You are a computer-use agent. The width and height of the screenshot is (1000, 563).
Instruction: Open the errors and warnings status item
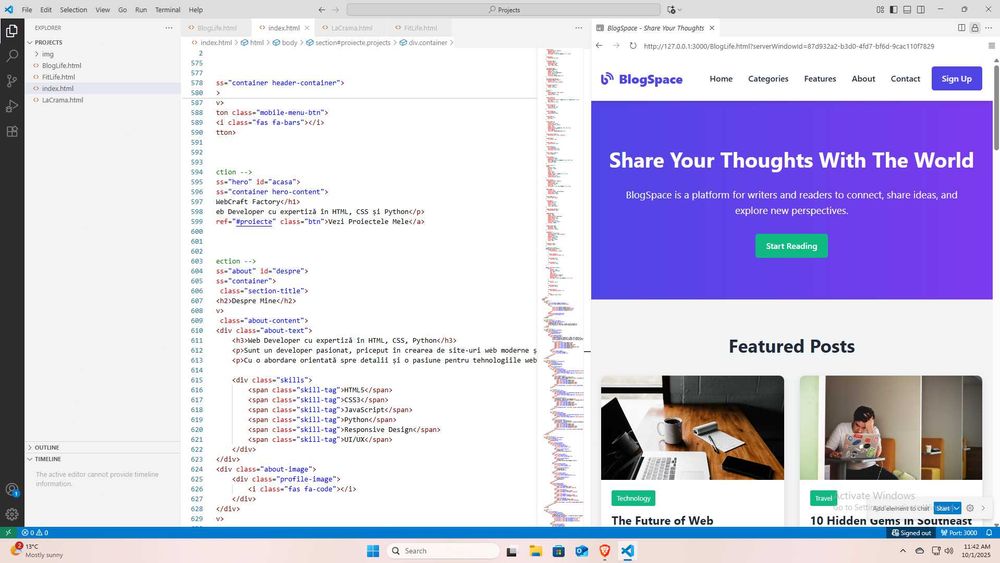[34, 532]
